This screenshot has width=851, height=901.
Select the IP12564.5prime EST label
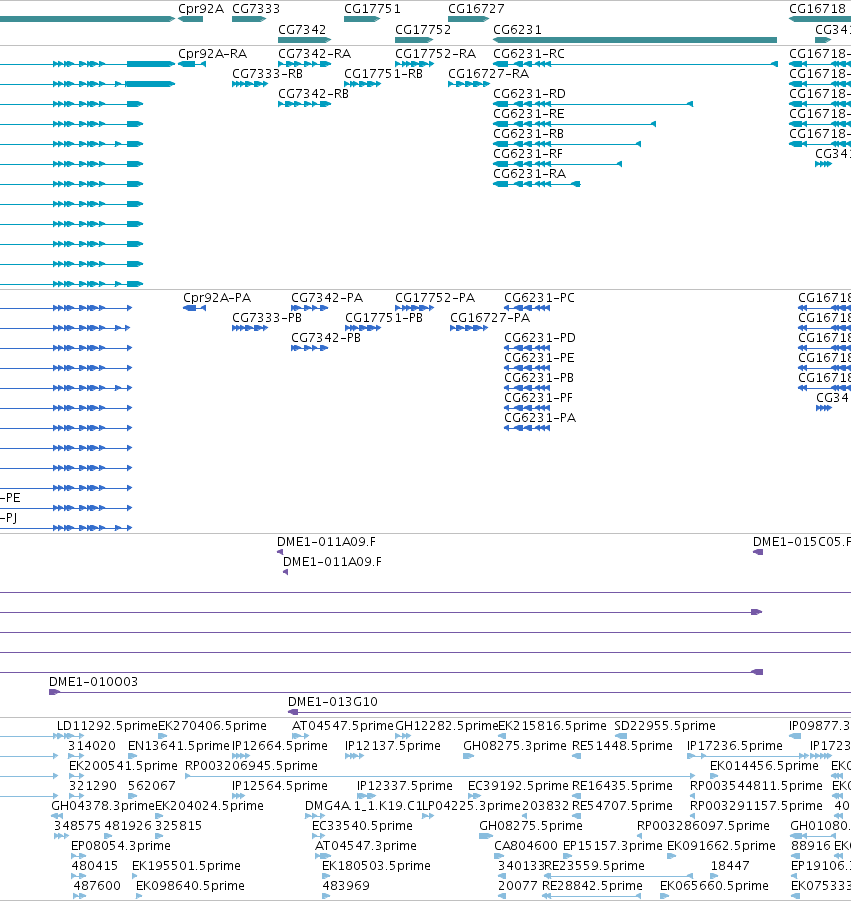[x=280, y=786]
